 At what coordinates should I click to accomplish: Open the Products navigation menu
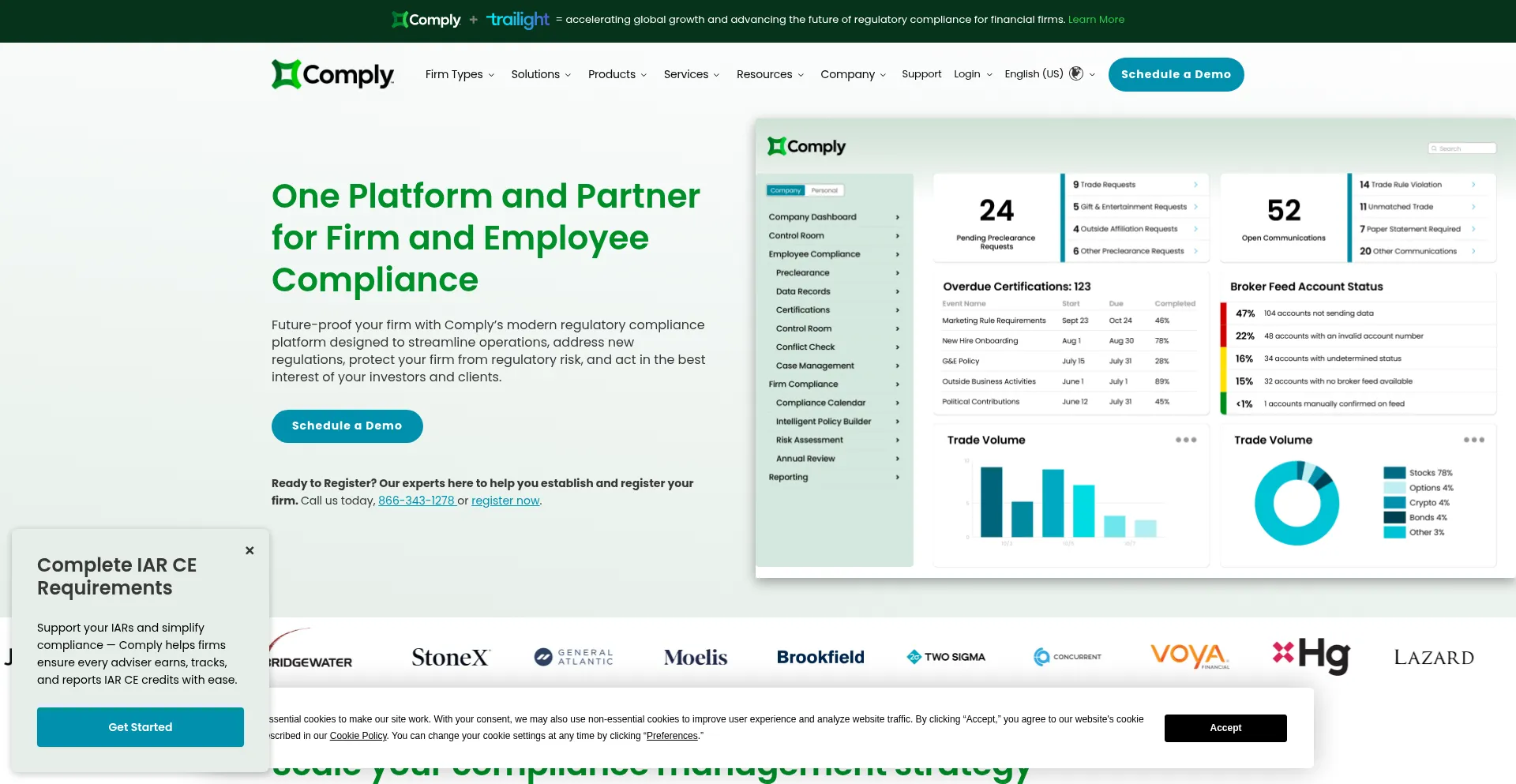(617, 74)
